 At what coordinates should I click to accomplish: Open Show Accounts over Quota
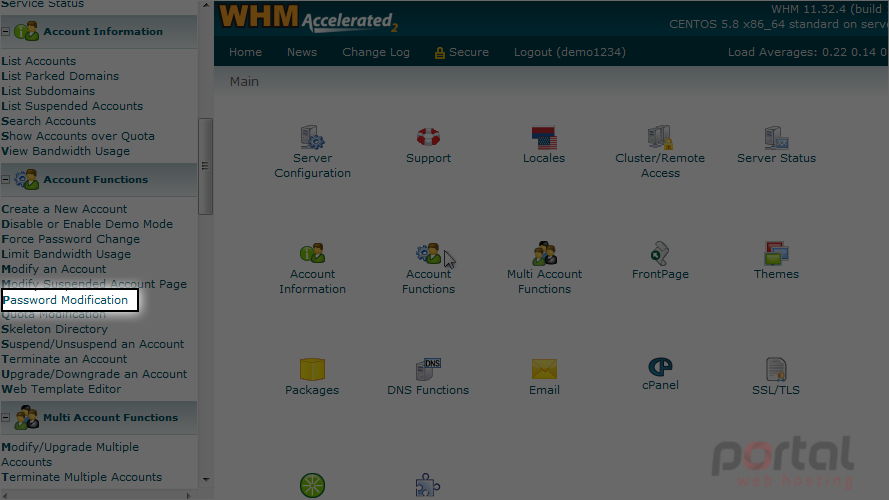[x=78, y=136]
